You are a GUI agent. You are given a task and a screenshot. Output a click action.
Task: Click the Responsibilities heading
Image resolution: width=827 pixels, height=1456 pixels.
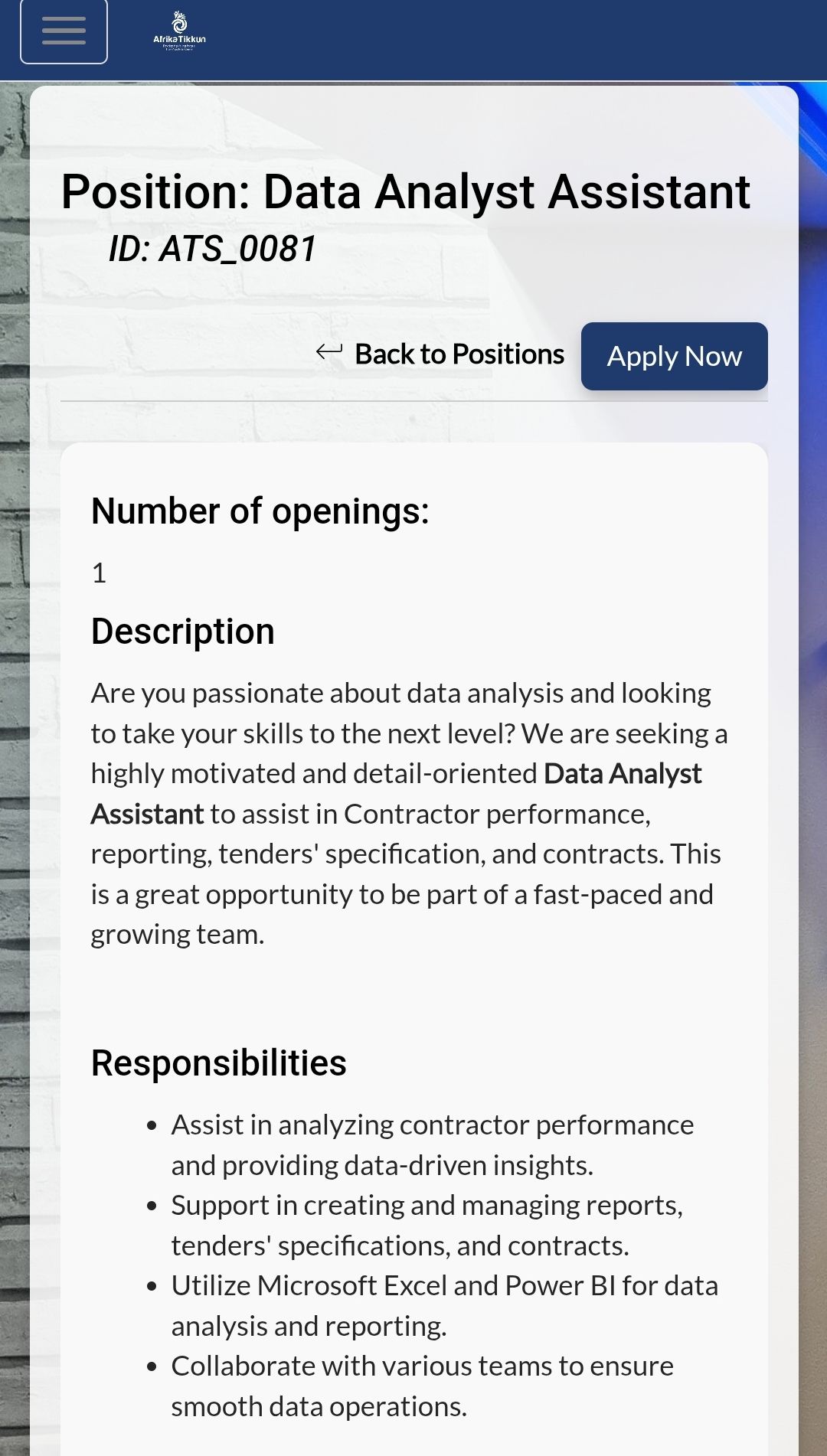click(218, 1063)
